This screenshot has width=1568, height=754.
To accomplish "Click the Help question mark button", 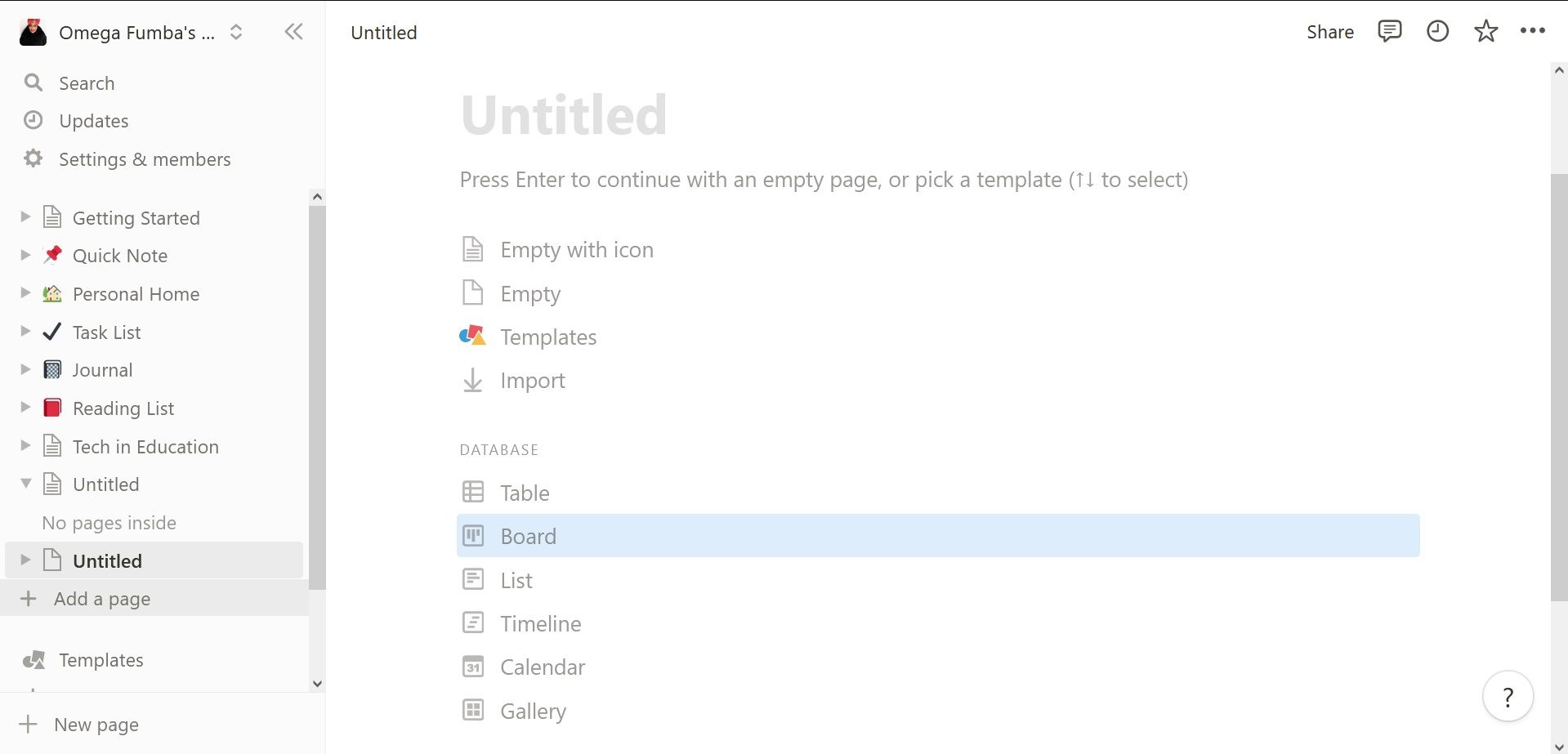I will click(x=1508, y=696).
